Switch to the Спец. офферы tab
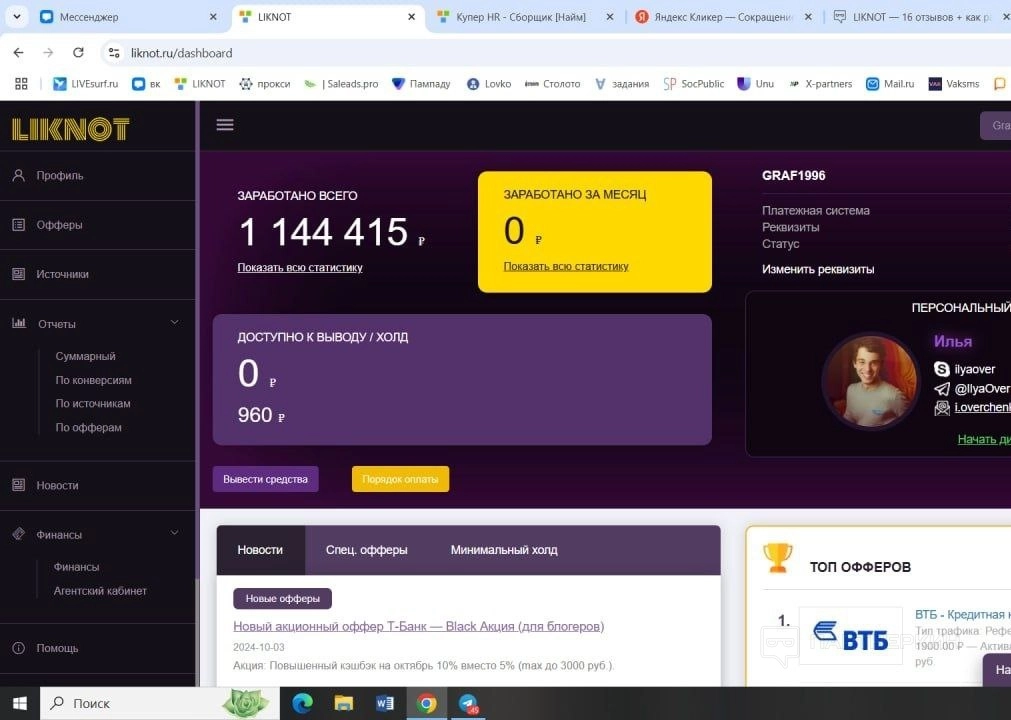 tap(366, 550)
